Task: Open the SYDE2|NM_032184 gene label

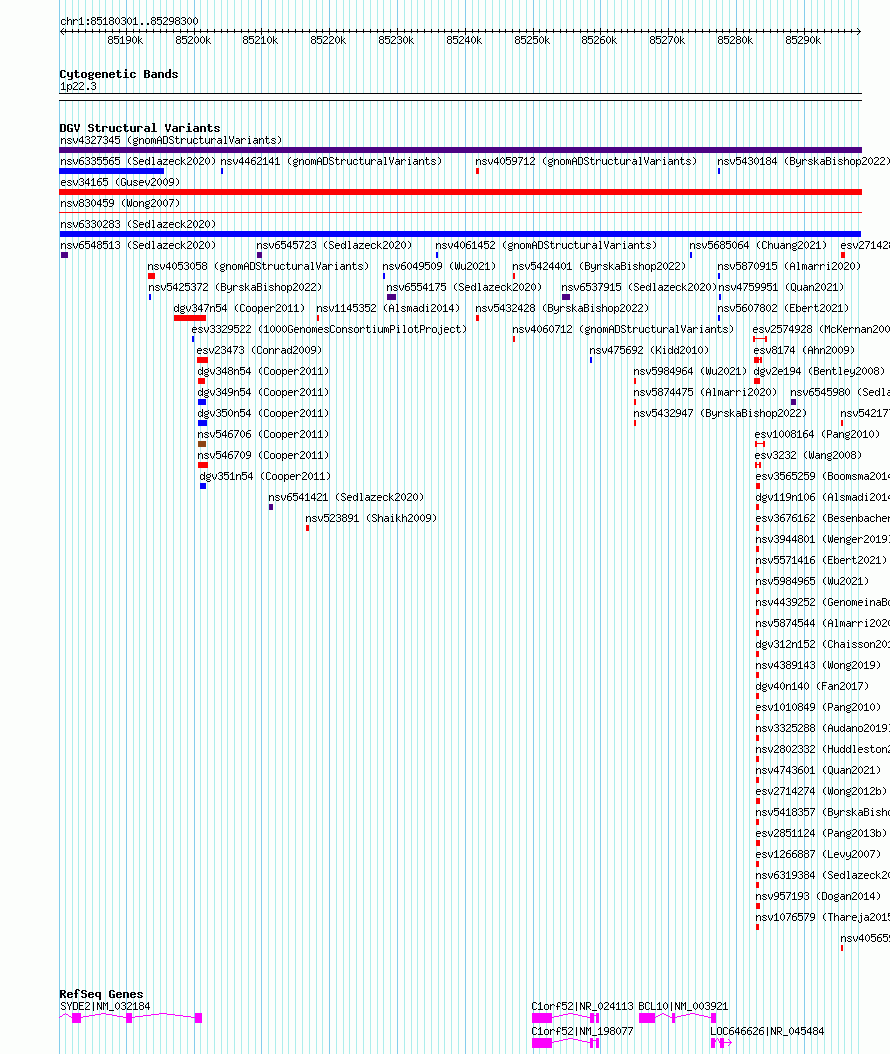Action: point(105,1006)
